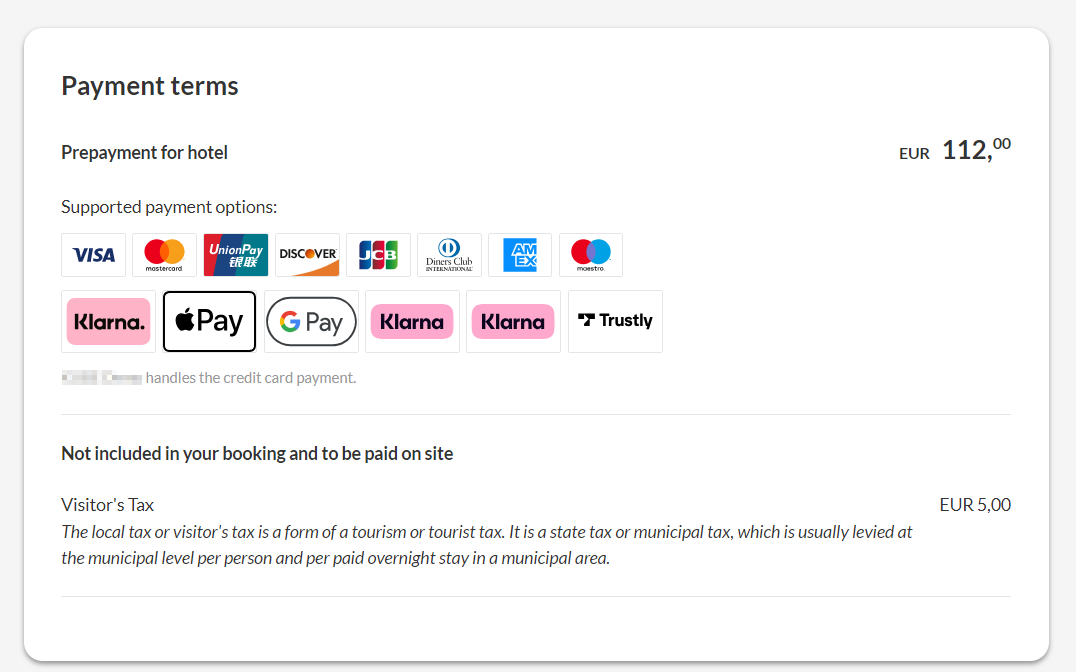Select the Google Pay option

(x=311, y=322)
